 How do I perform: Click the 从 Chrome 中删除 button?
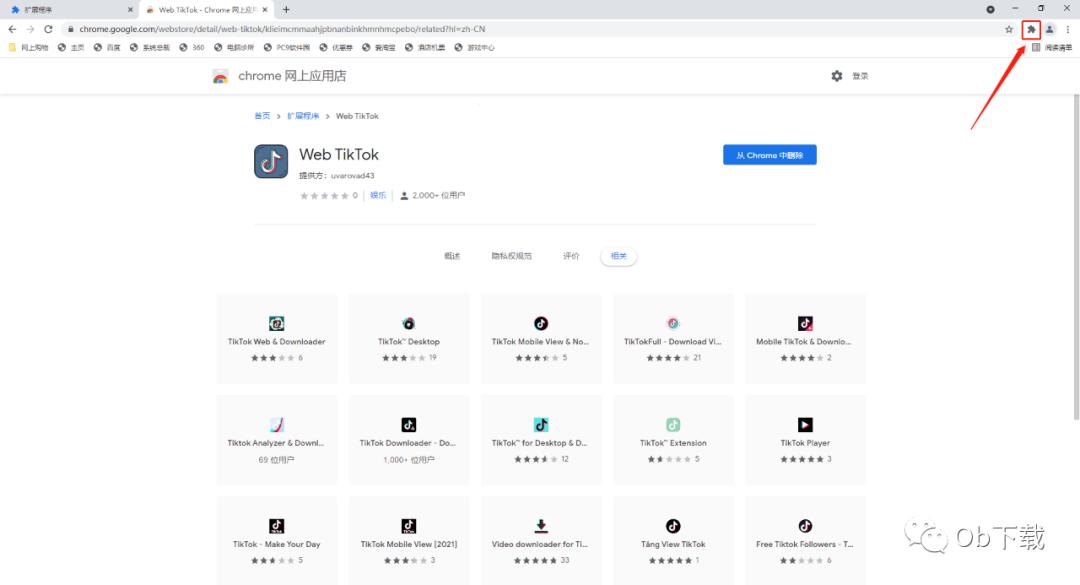[x=769, y=154]
